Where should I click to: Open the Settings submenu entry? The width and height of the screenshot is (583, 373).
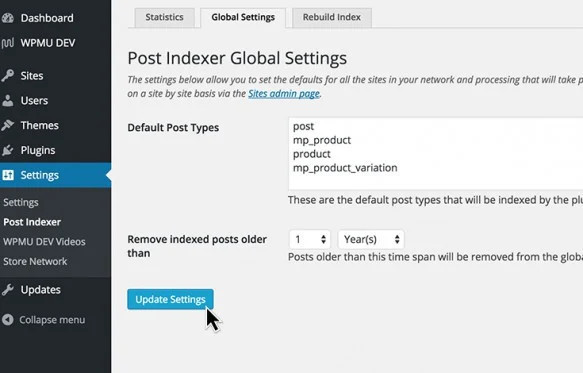coord(21,202)
